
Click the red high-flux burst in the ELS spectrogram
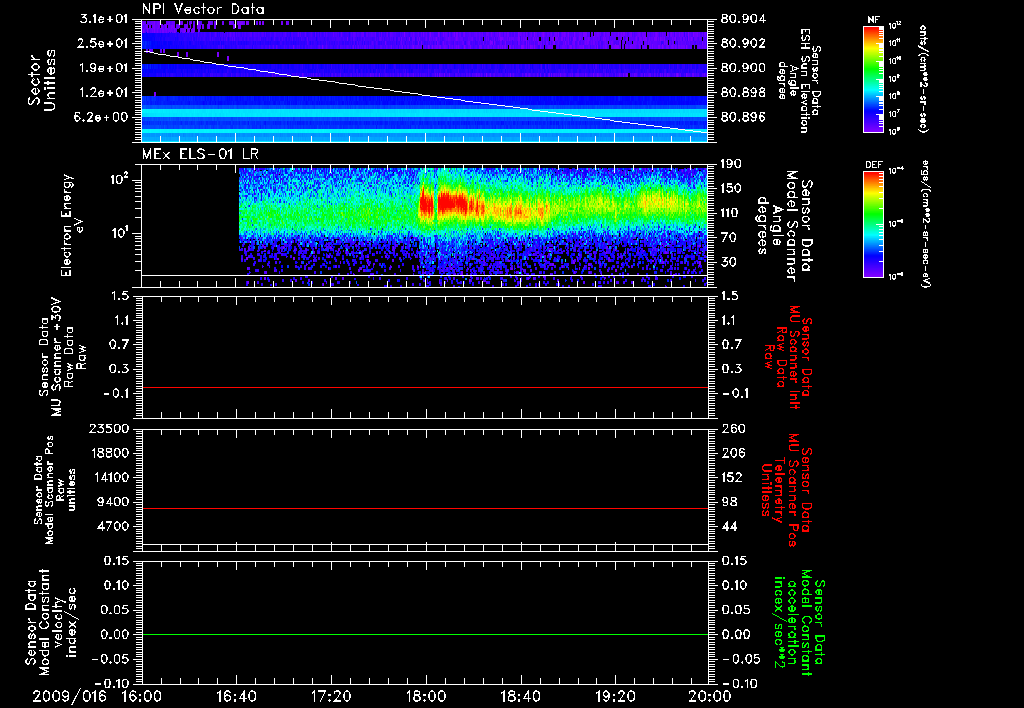451,204
